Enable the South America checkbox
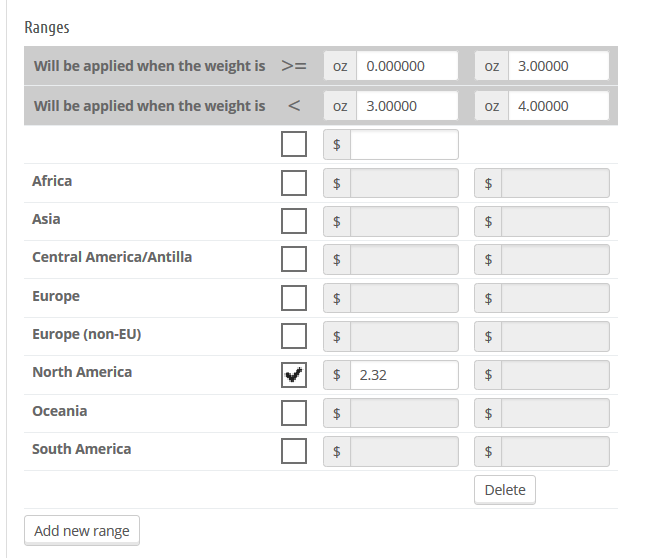Viewport: 657px width, 558px height. [294, 451]
